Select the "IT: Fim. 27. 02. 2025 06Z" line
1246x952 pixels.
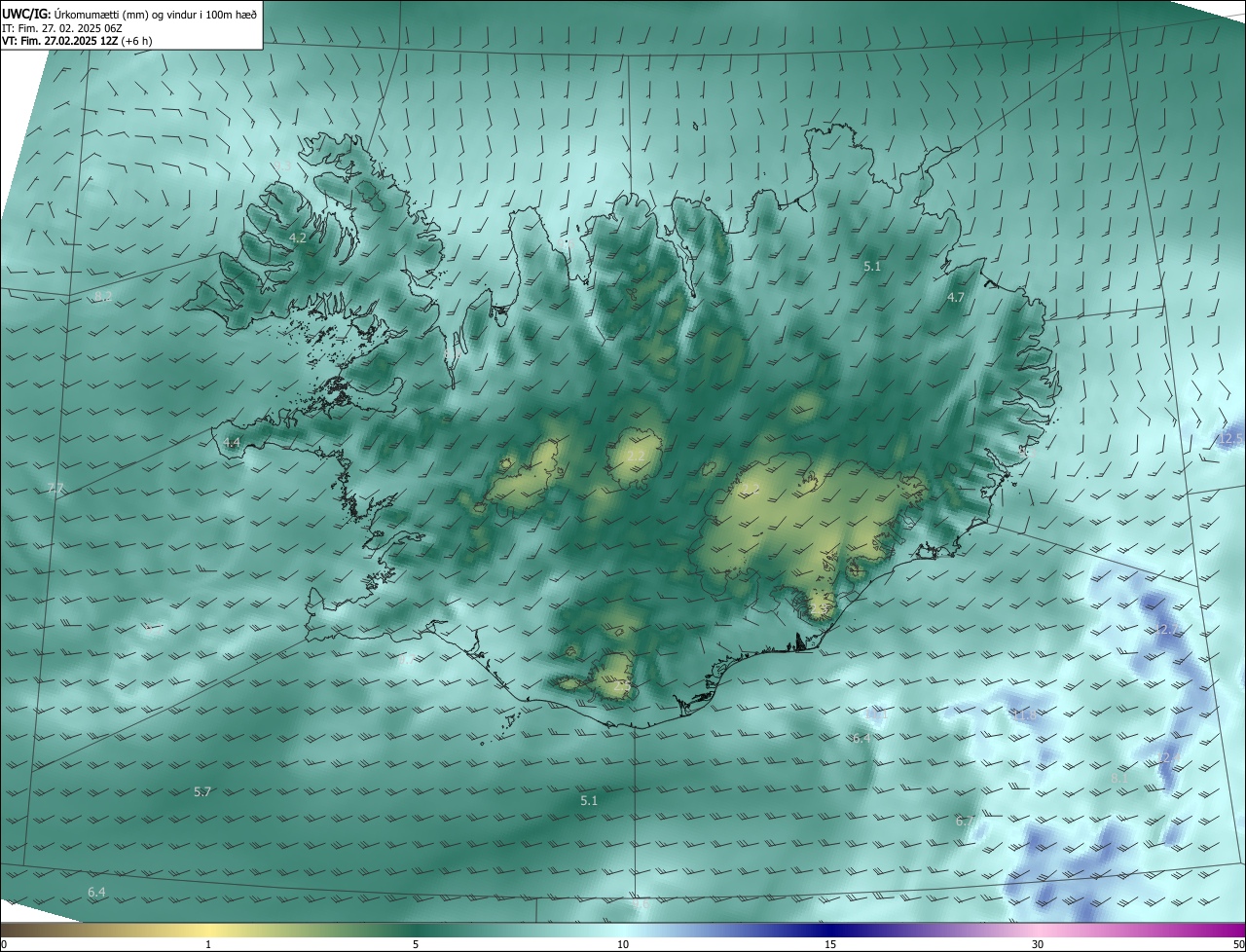coord(61,28)
